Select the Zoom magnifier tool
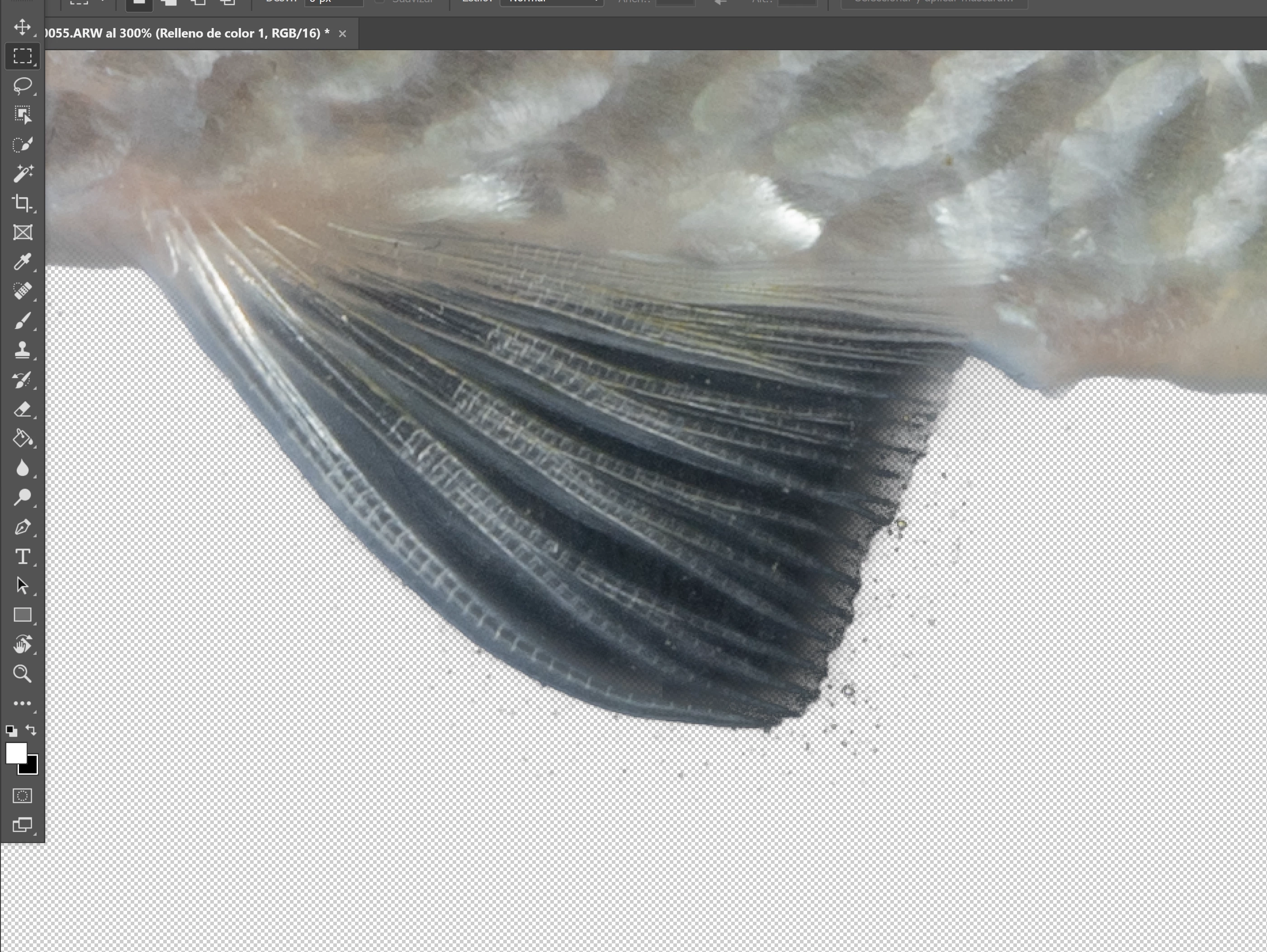This screenshot has width=1267, height=952. (22, 673)
